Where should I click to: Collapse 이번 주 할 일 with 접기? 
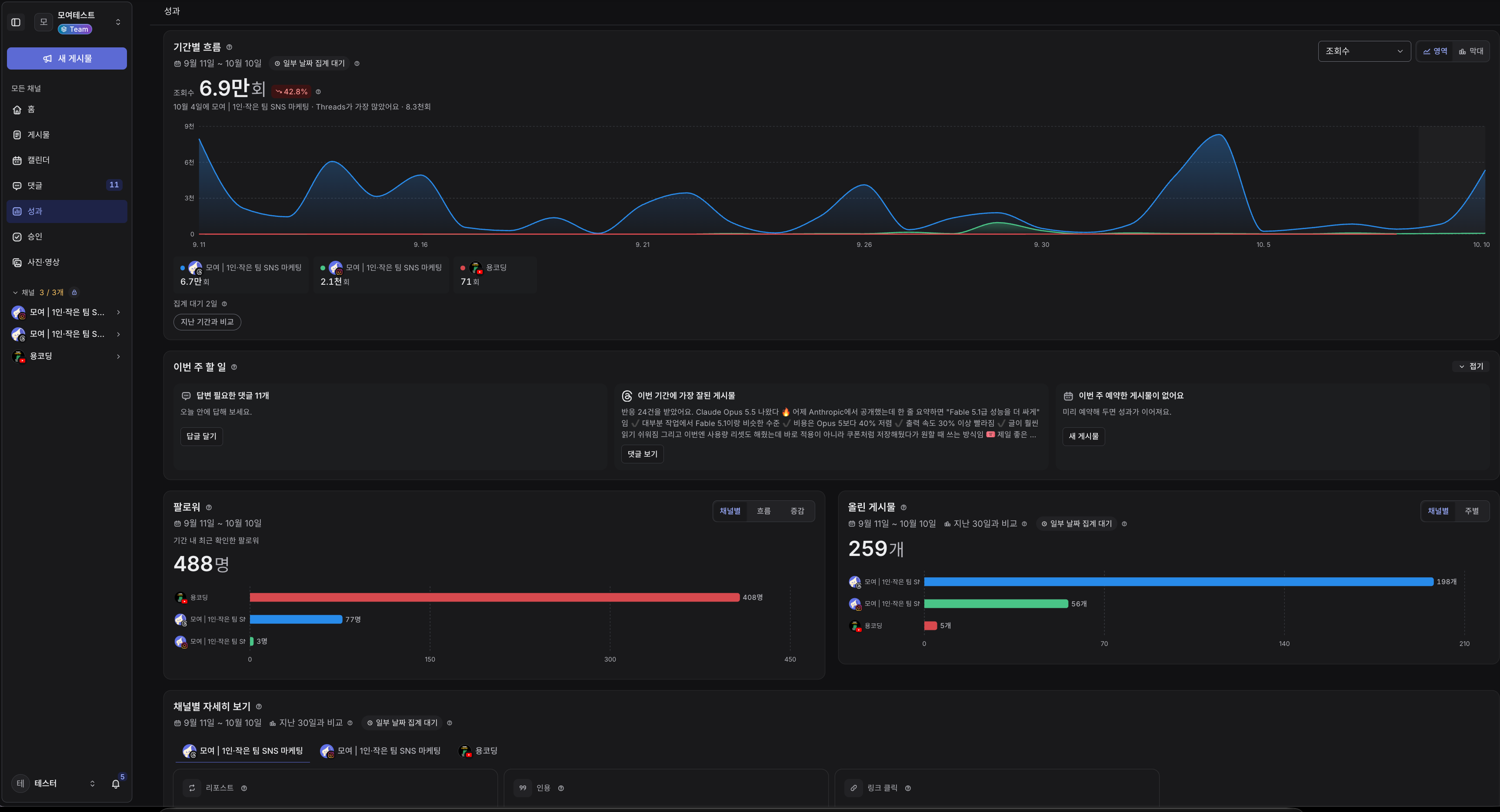[x=1471, y=366]
